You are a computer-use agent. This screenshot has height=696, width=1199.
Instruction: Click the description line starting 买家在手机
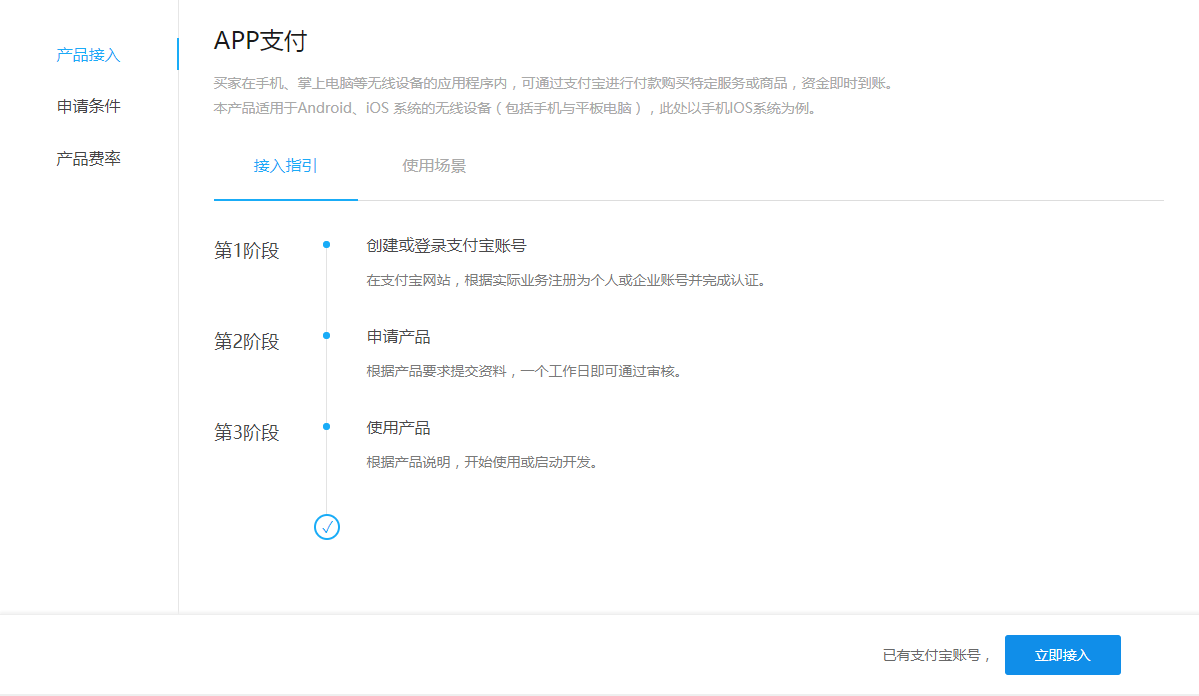tap(554, 83)
